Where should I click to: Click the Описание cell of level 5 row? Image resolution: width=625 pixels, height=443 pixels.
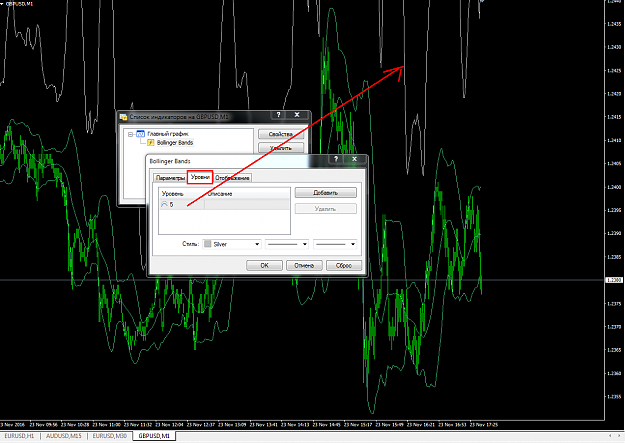click(247, 204)
